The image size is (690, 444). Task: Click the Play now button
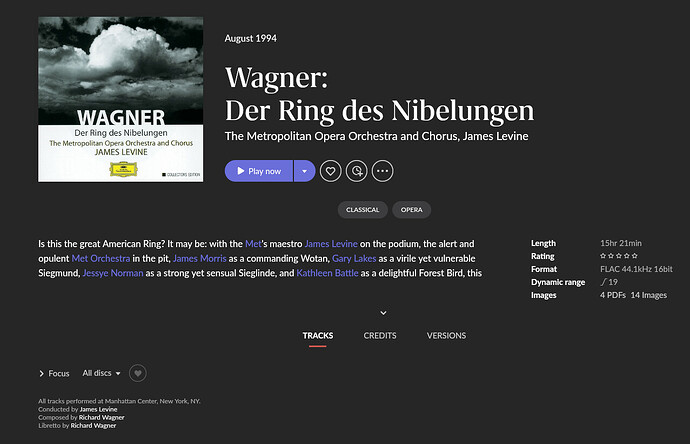click(259, 171)
